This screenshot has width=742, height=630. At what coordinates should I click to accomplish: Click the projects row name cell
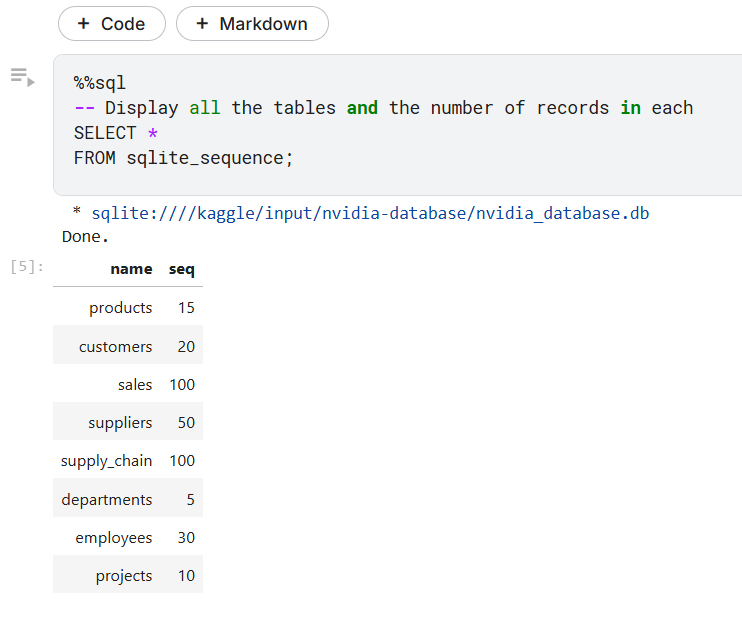tap(124, 576)
